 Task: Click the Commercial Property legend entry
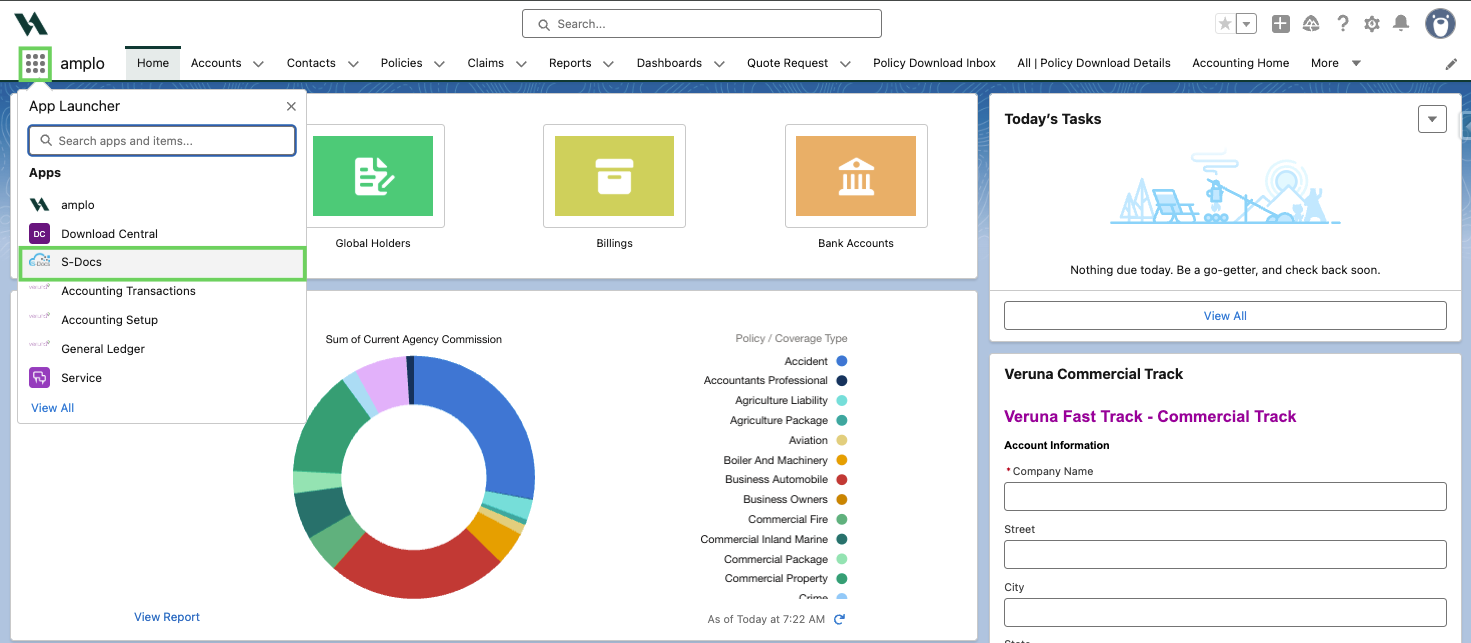[x=786, y=578]
